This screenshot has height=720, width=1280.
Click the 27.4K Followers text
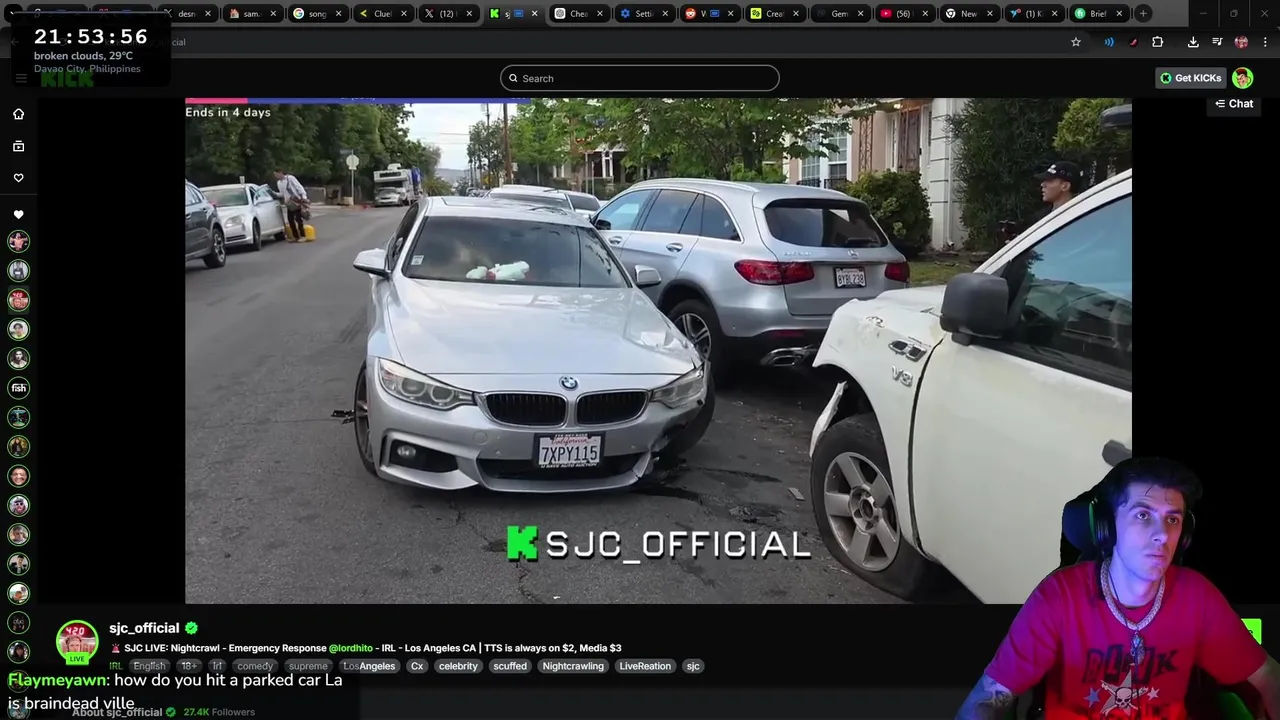coord(218,712)
